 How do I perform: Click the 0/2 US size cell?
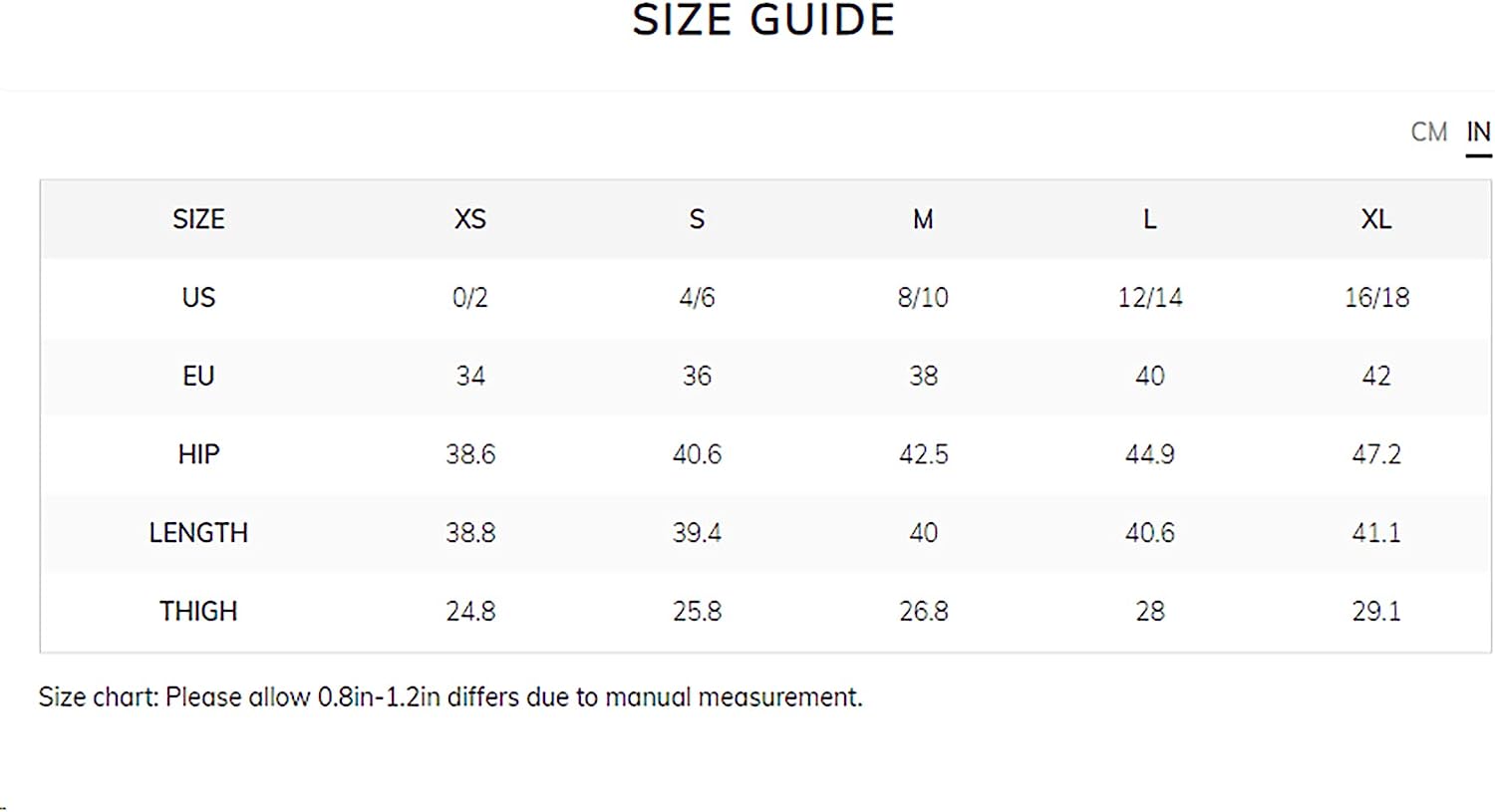(470, 297)
